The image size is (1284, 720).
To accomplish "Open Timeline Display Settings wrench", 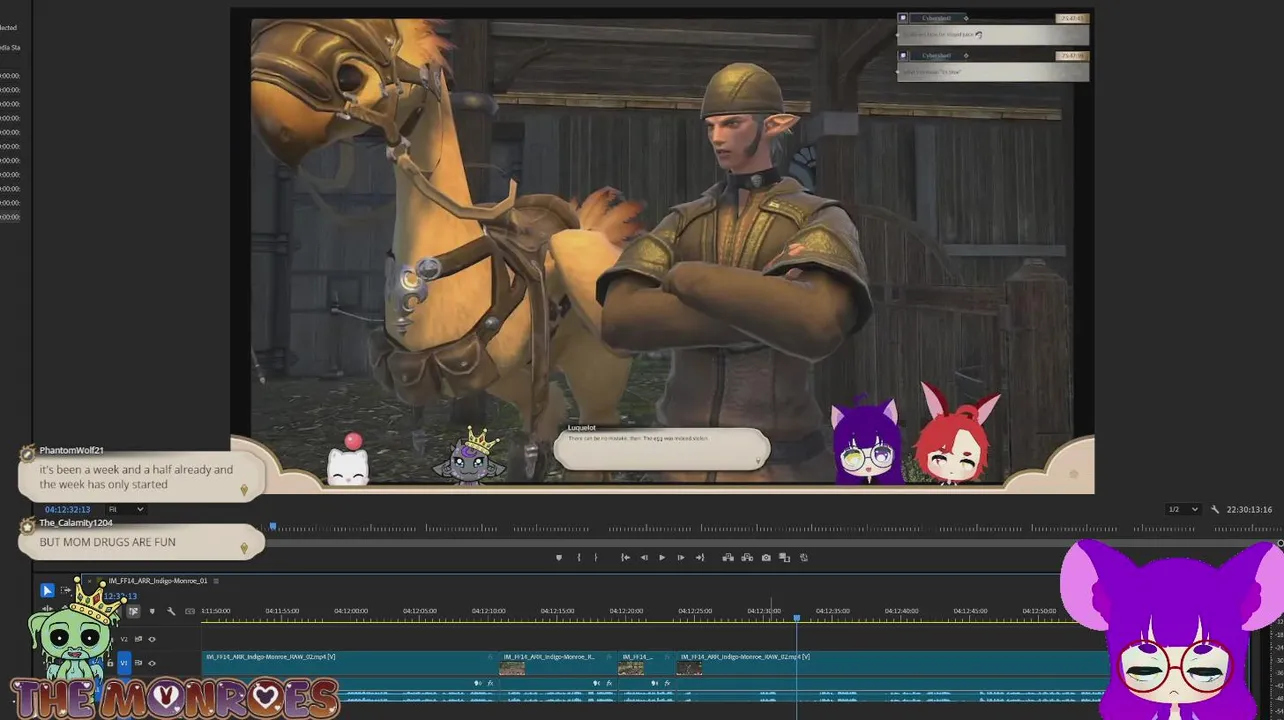I will (x=171, y=611).
